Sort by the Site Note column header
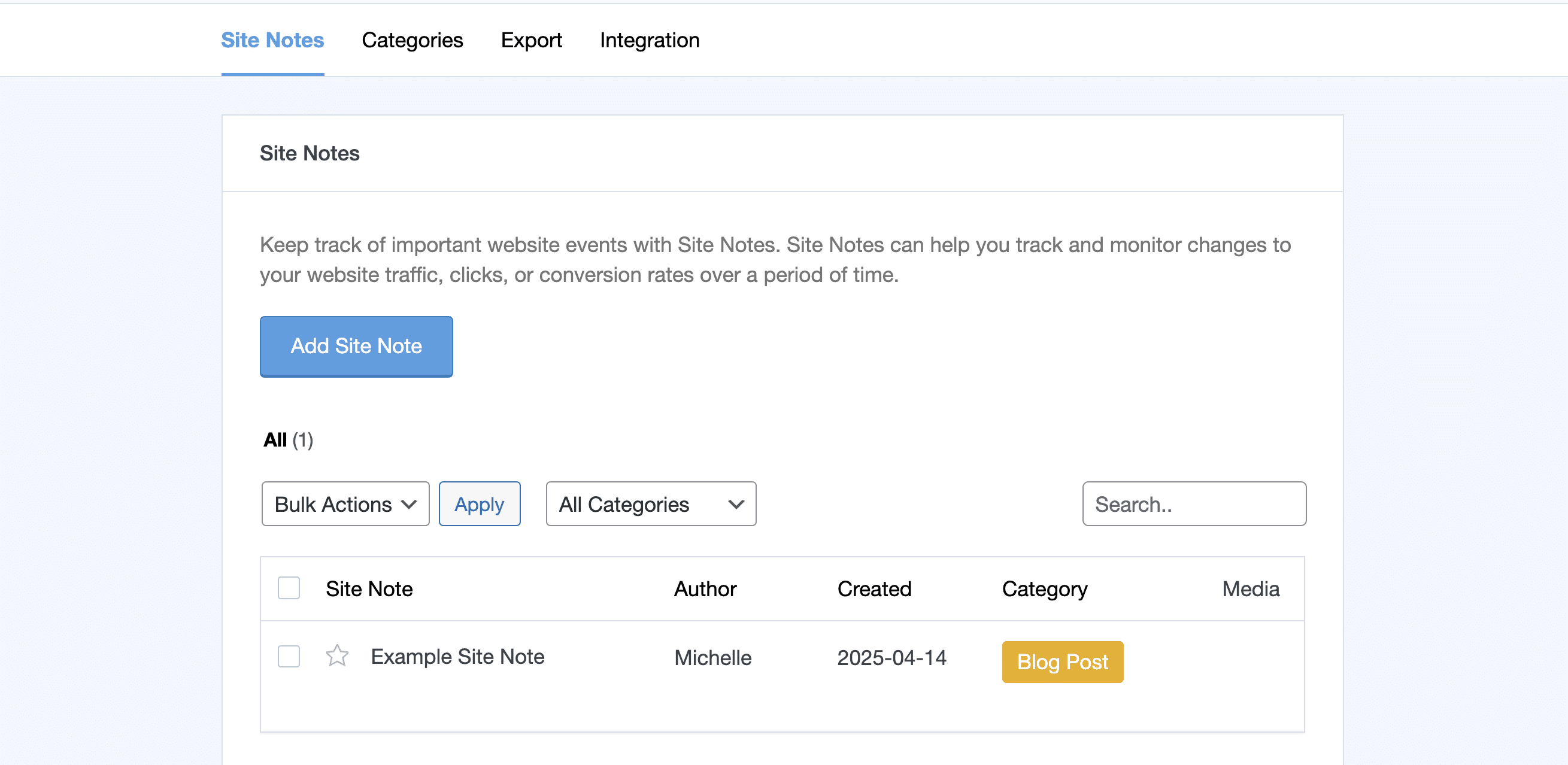This screenshot has width=1568, height=765. 369,588
